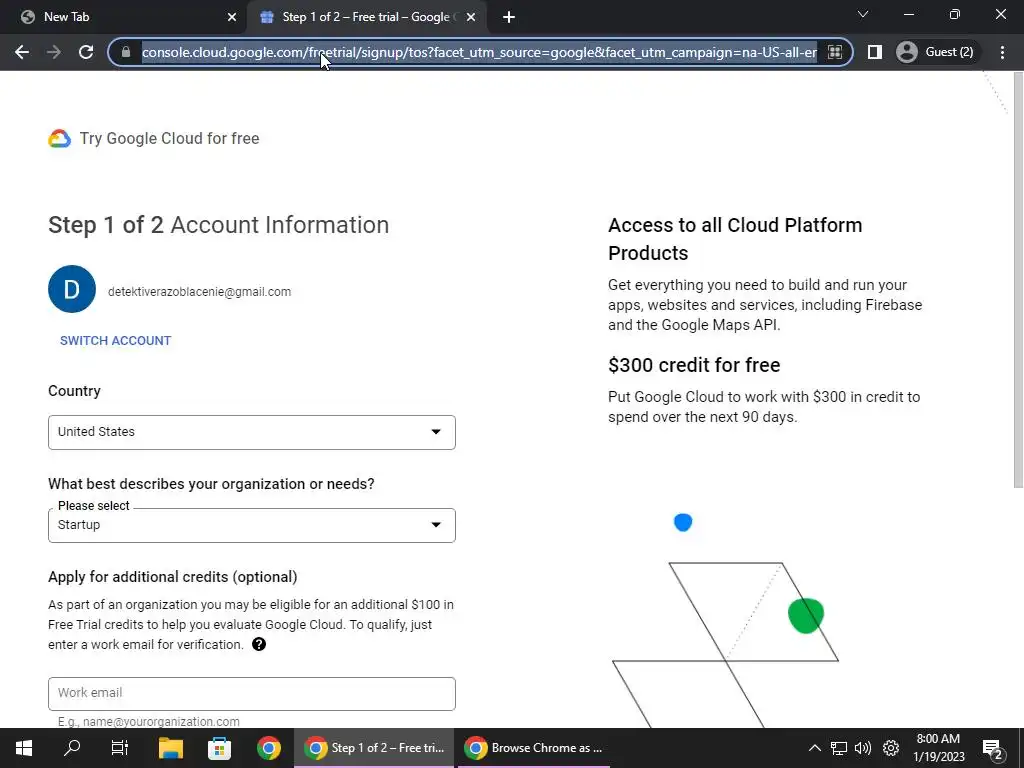This screenshot has width=1024, height=768.
Task: Switch to the New Tab tab
Action: (x=123, y=17)
